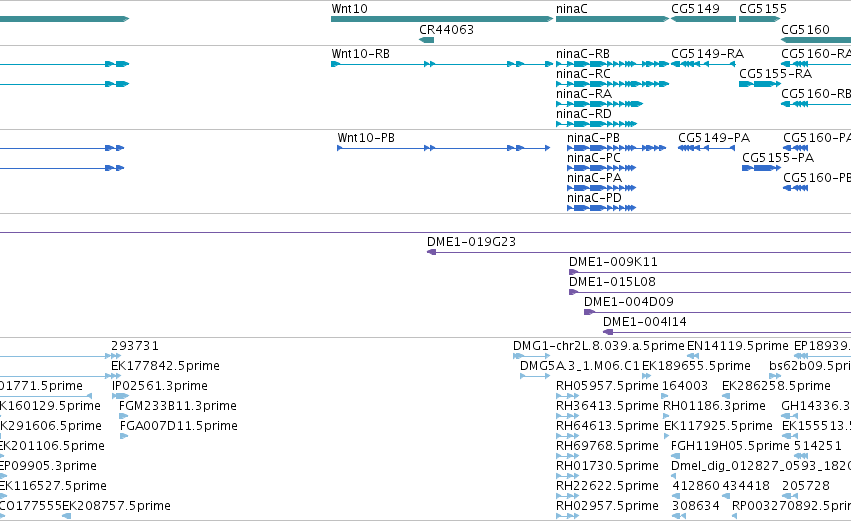
Task: Click the RH01730.5prime EST label
Action: click(x=607, y=466)
